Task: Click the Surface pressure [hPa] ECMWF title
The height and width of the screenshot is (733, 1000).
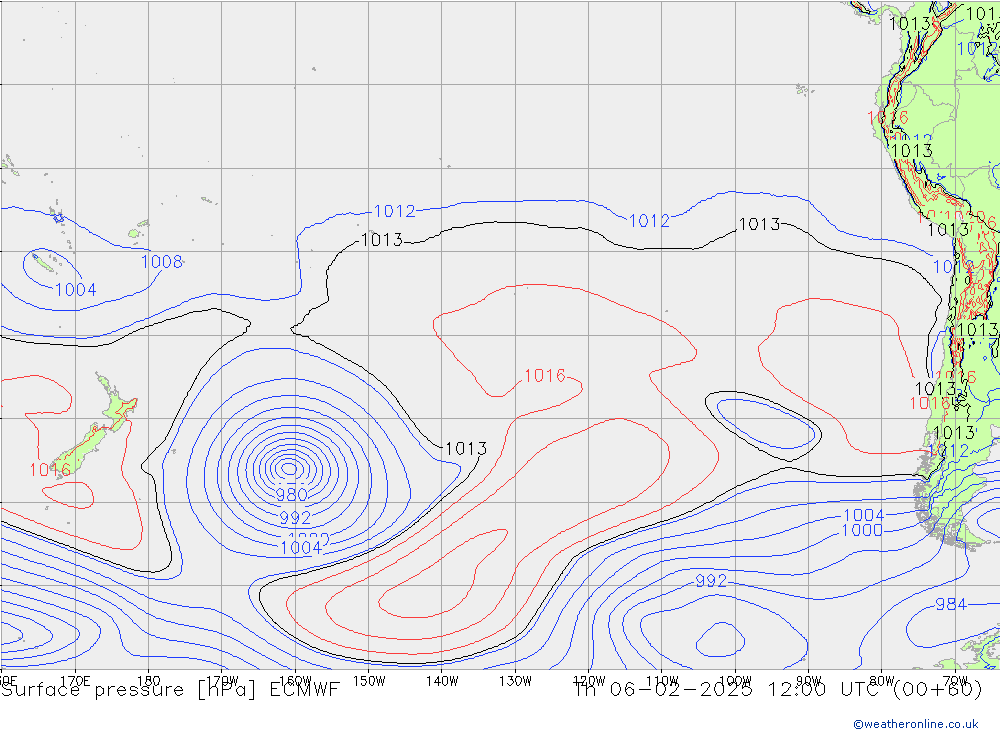Action: (170, 690)
